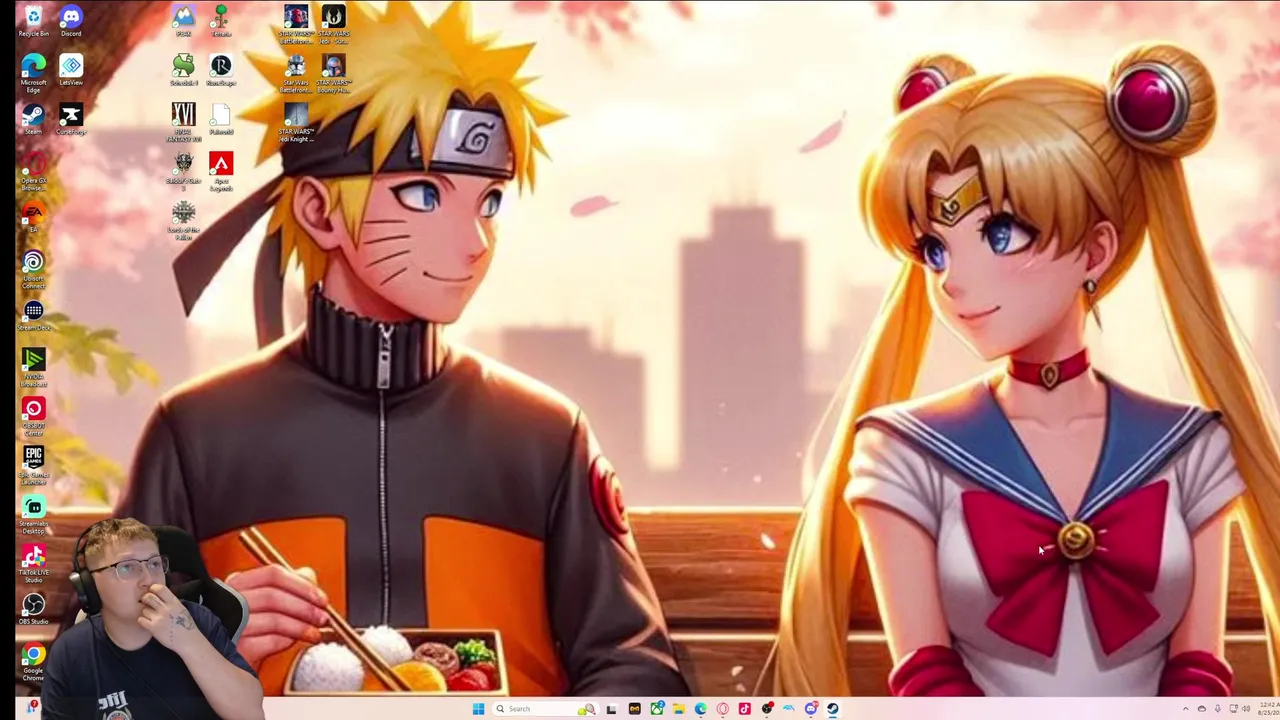The height and width of the screenshot is (720, 1280).
Task: Open the EA app desktop icon
Action: (x=33, y=216)
